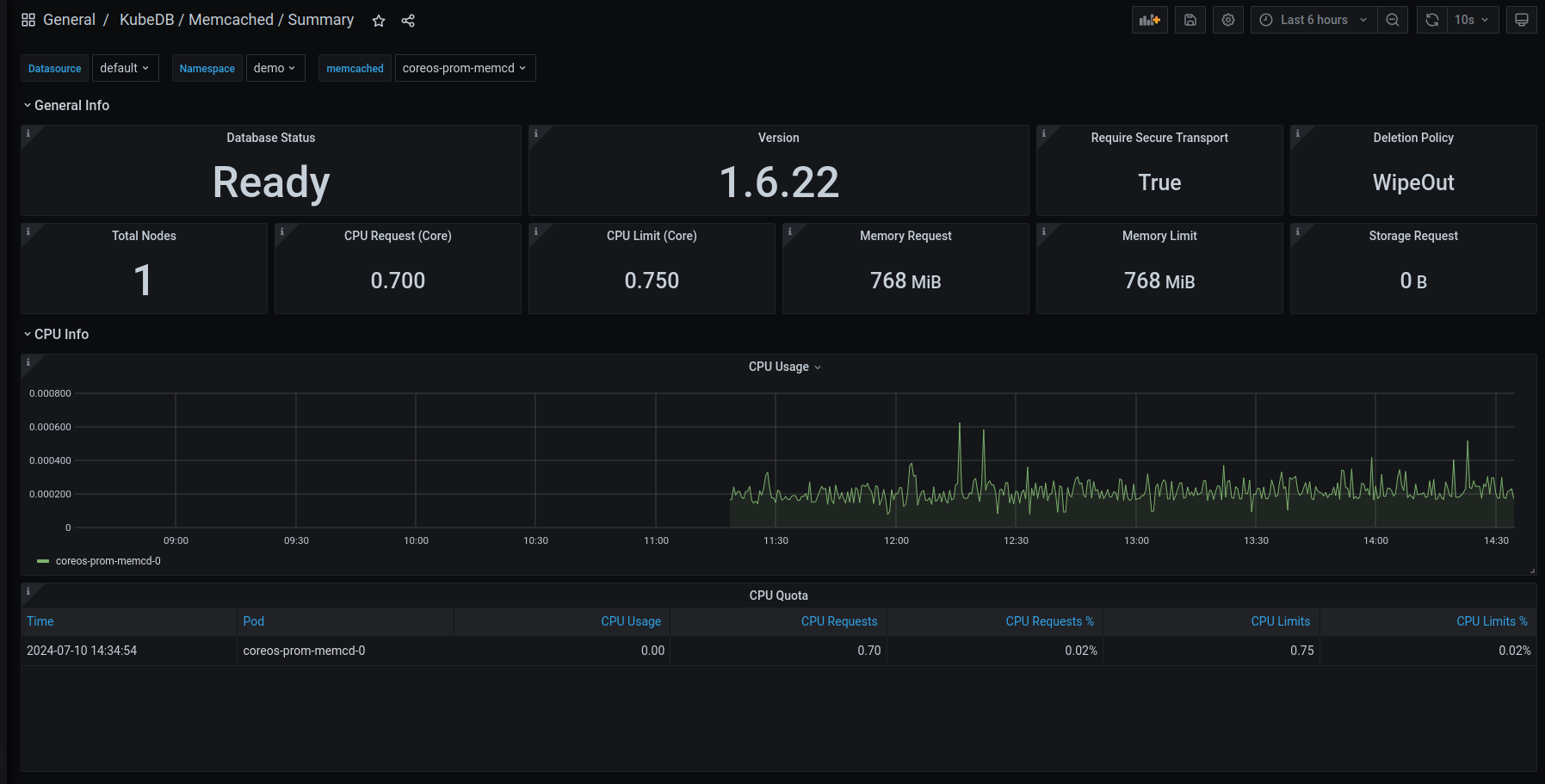The width and height of the screenshot is (1545, 784).
Task: Open the share dashboard icon
Action: (x=407, y=20)
